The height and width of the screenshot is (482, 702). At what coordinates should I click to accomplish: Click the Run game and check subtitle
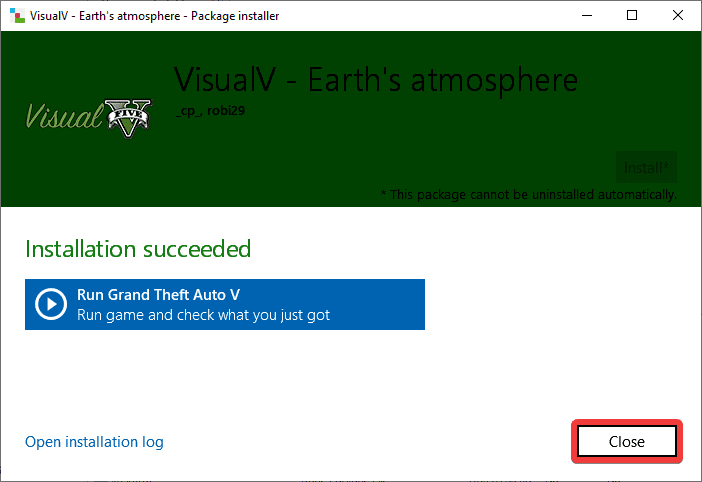pos(203,315)
